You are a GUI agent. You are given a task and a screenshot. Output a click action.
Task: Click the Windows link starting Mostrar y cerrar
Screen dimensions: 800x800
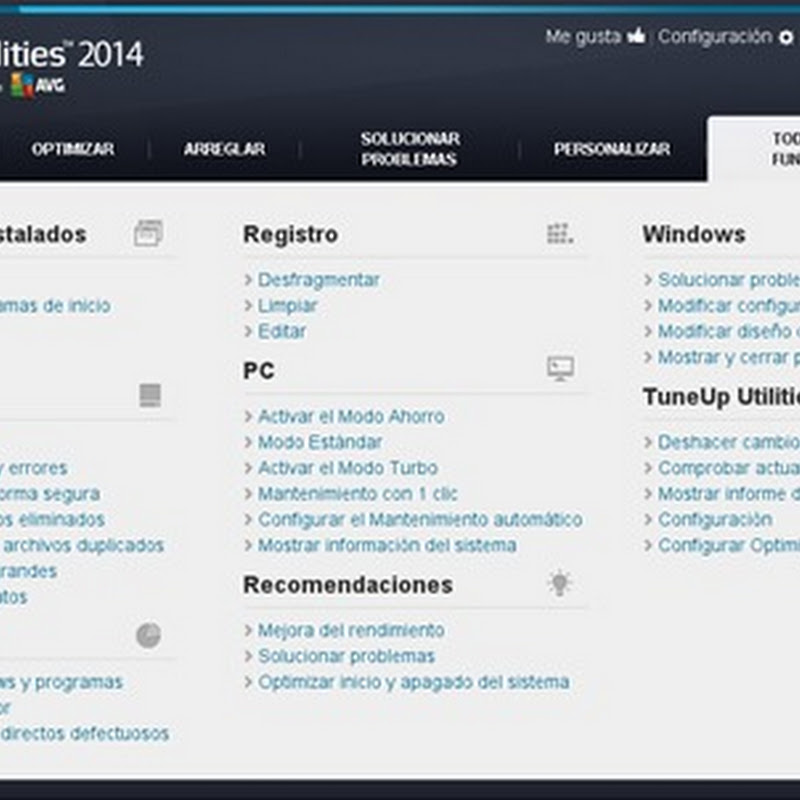tap(729, 357)
